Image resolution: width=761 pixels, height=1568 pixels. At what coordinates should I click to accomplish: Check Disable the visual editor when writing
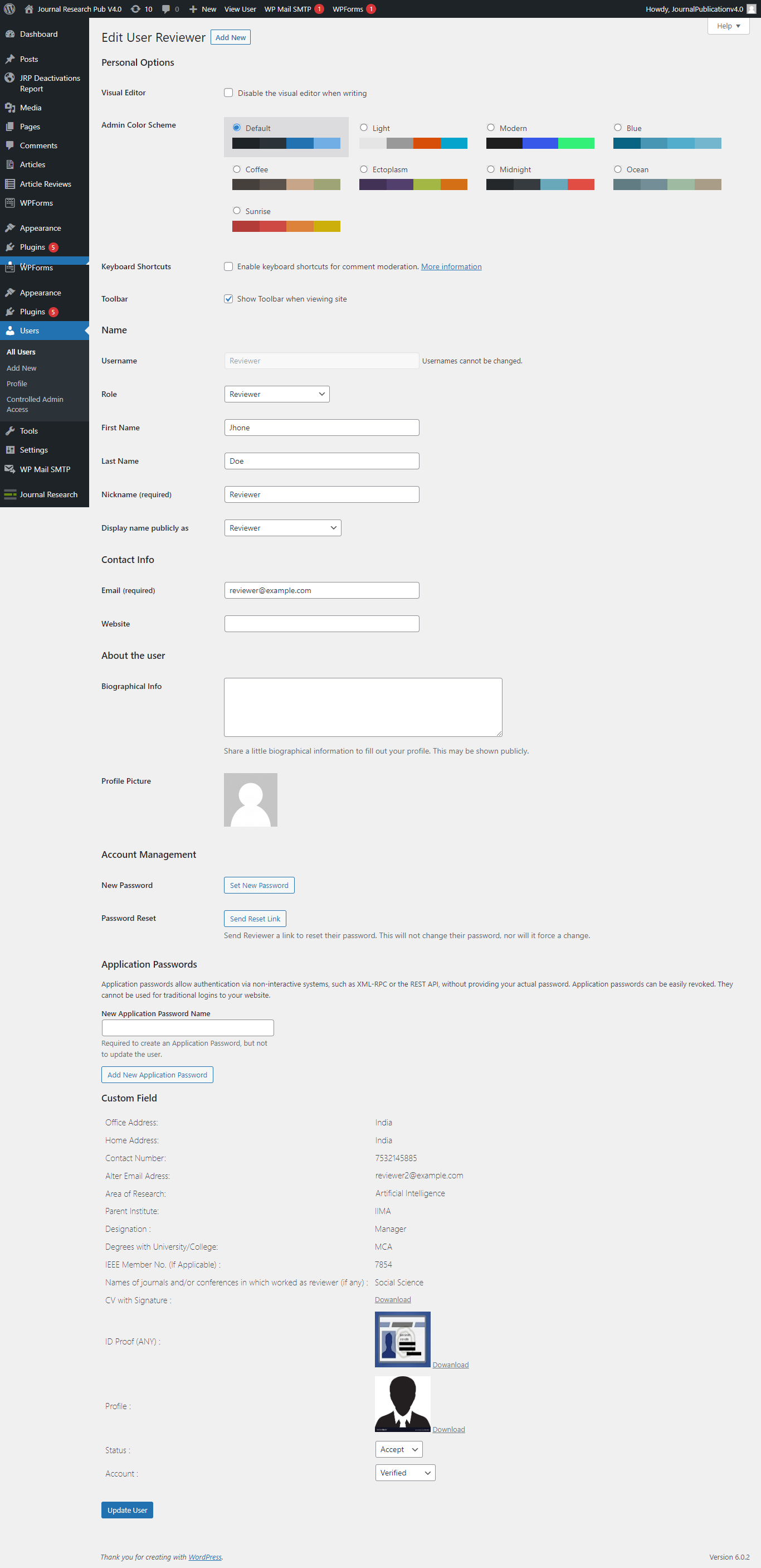click(x=229, y=93)
